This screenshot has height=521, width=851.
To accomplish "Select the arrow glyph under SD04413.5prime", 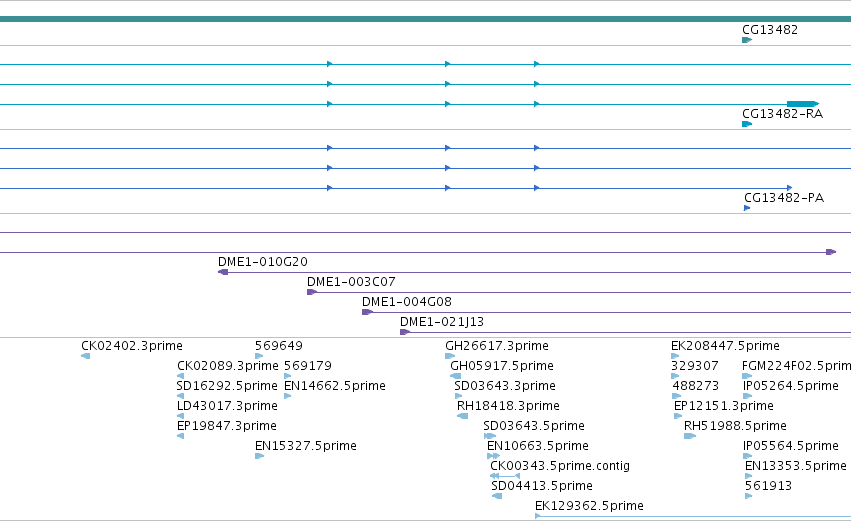I will (x=497, y=497).
